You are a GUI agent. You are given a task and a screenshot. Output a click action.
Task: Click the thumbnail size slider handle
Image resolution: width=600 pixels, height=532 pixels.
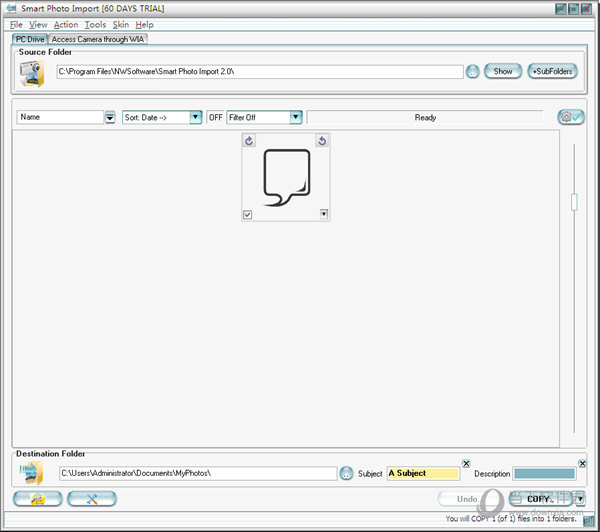click(x=574, y=202)
